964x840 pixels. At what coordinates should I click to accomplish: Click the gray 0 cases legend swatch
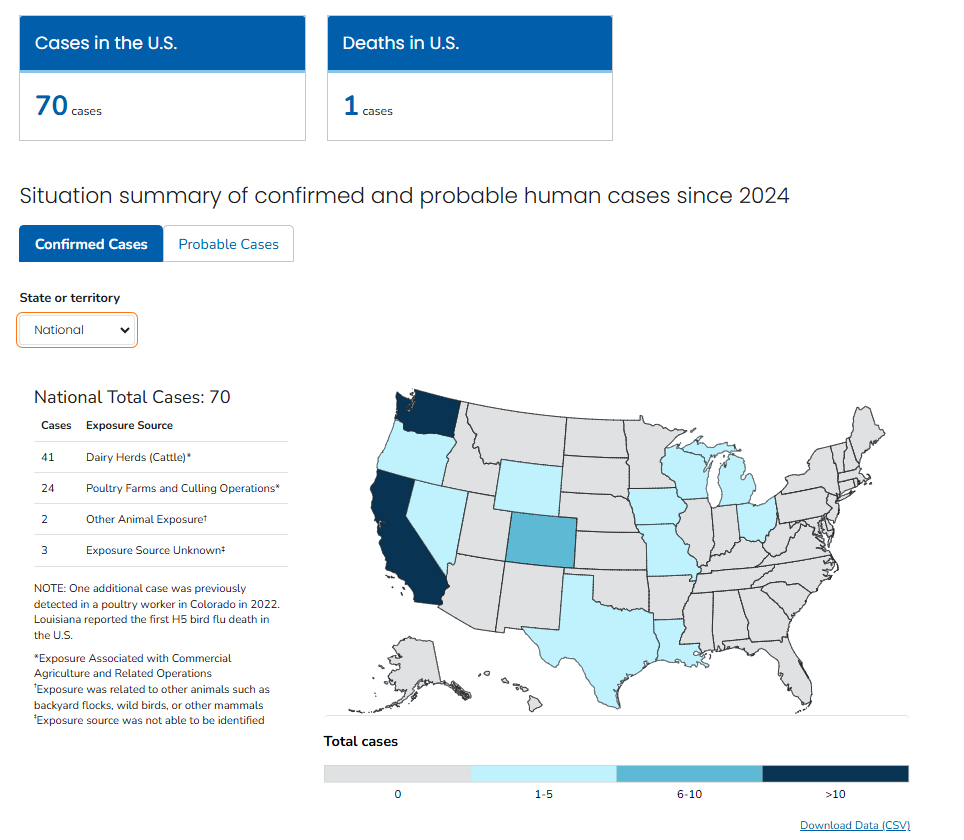(x=397, y=774)
